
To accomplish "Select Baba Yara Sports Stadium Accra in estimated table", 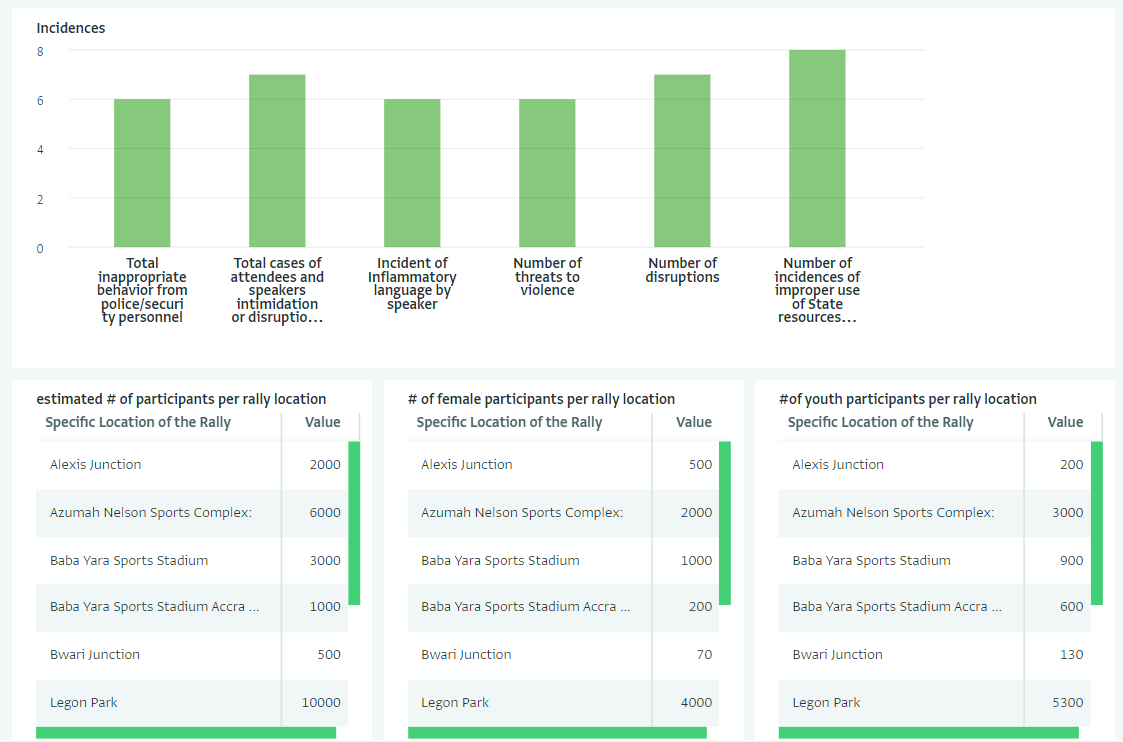I will coord(155,606).
